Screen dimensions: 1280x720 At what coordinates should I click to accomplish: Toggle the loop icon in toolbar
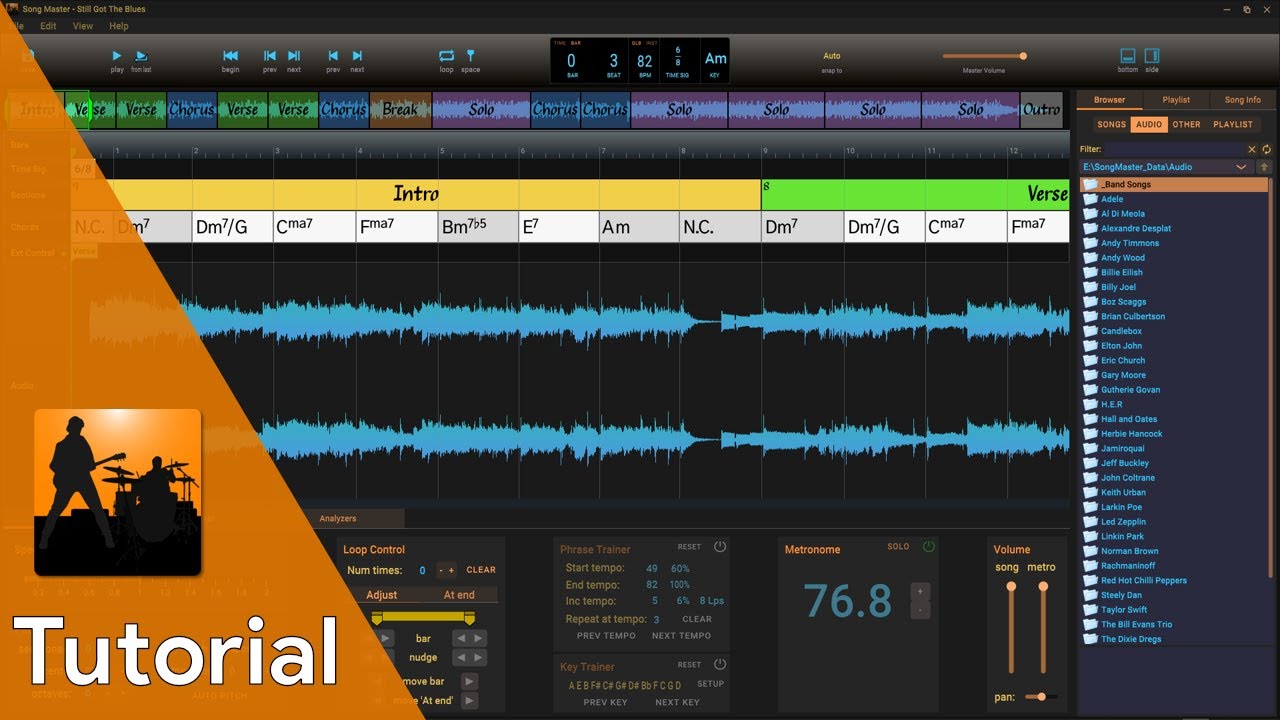tap(446, 56)
